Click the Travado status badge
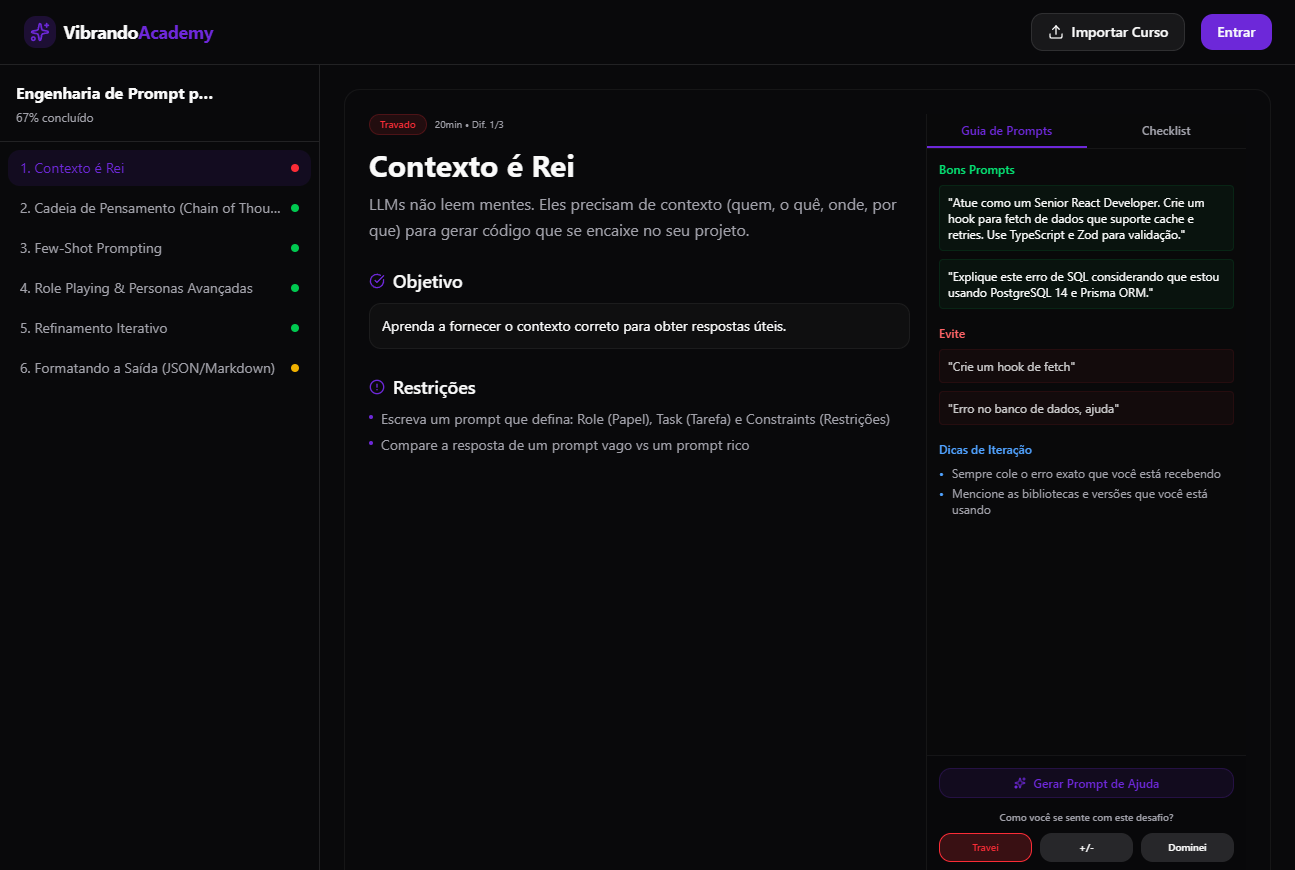Viewport: 1295px width, 870px height. point(398,125)
